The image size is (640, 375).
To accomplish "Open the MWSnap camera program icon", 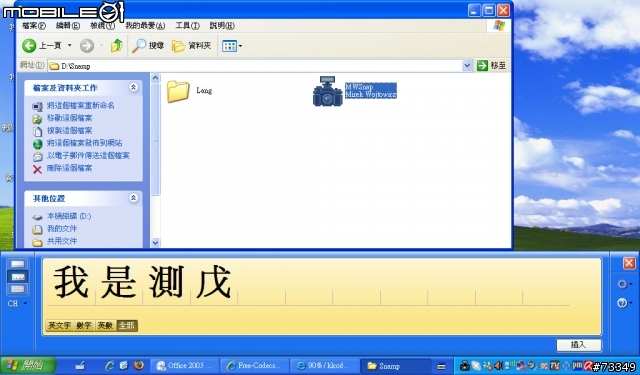I will point(327,91).
